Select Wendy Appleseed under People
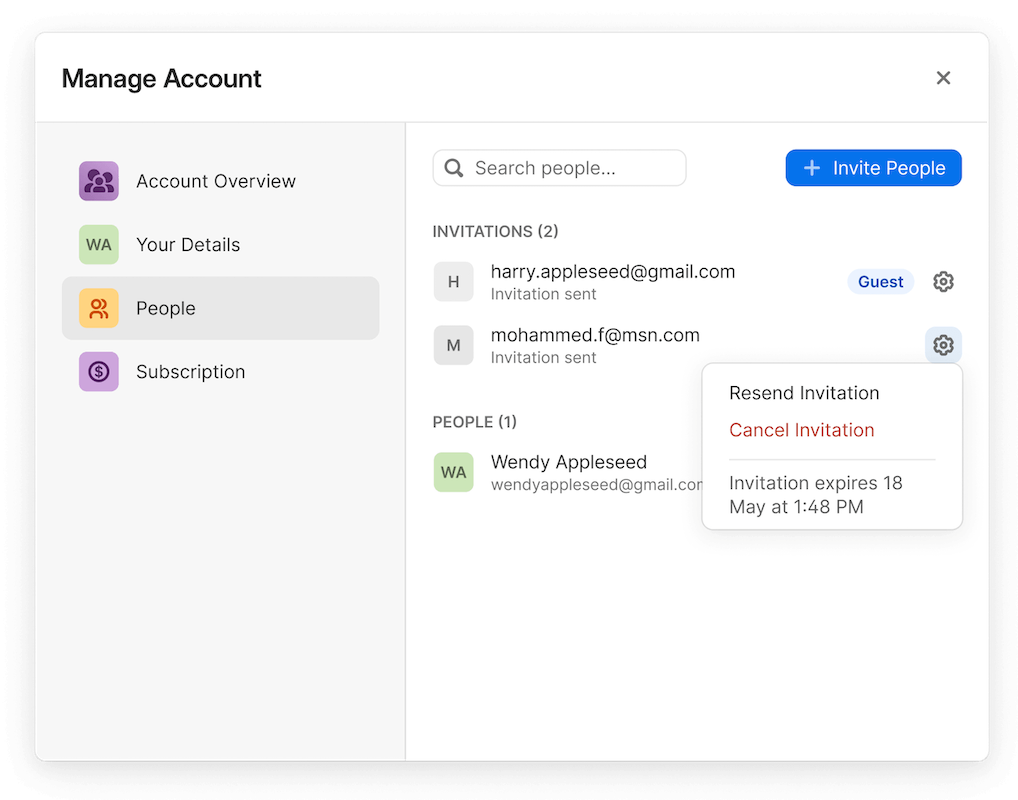The image size is (1018, 800). point(568,462)
